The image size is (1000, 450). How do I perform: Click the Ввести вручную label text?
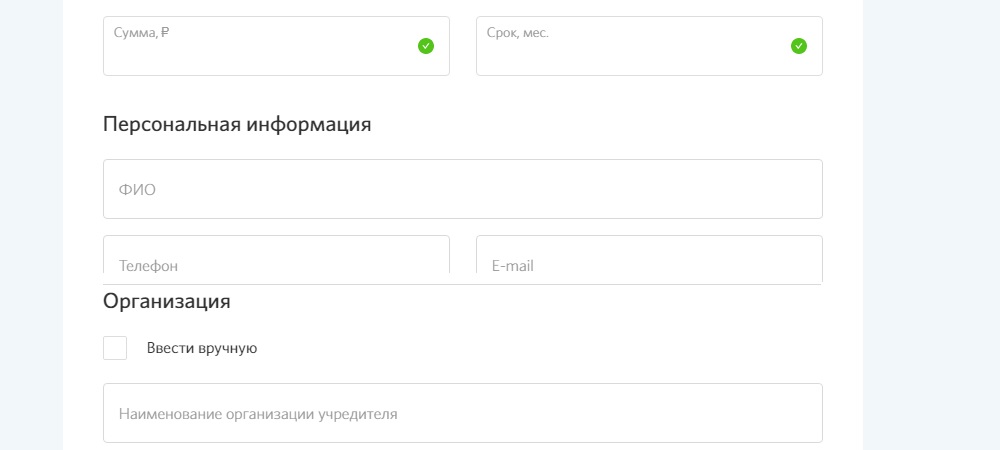click(202, 349)
